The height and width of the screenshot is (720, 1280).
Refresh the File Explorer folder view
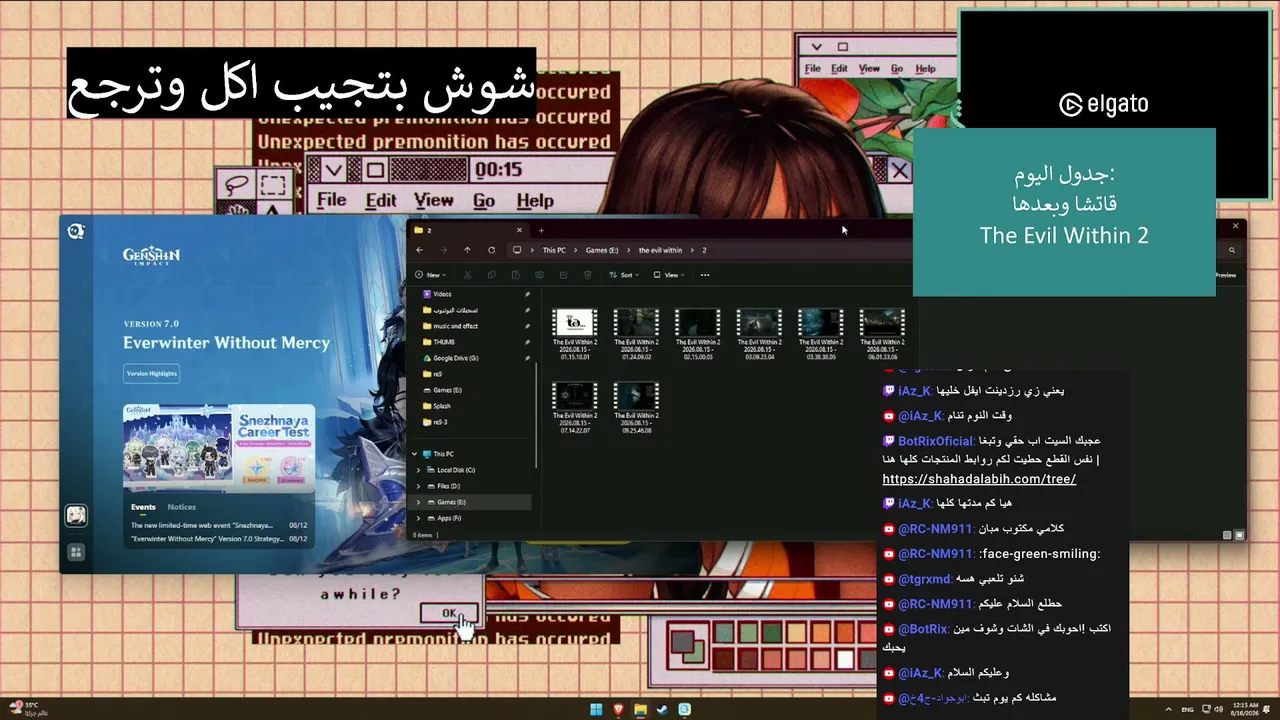[491, 250]
